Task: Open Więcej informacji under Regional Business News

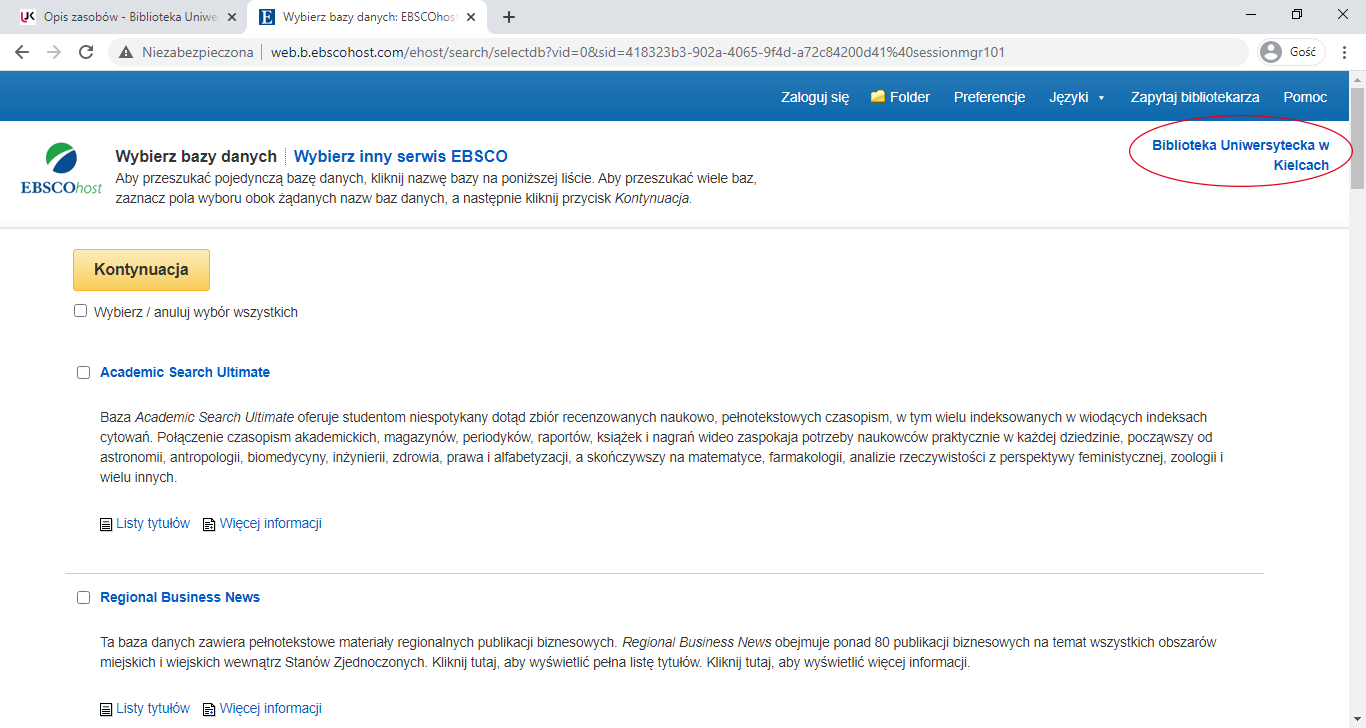Action: click(270, 708)
